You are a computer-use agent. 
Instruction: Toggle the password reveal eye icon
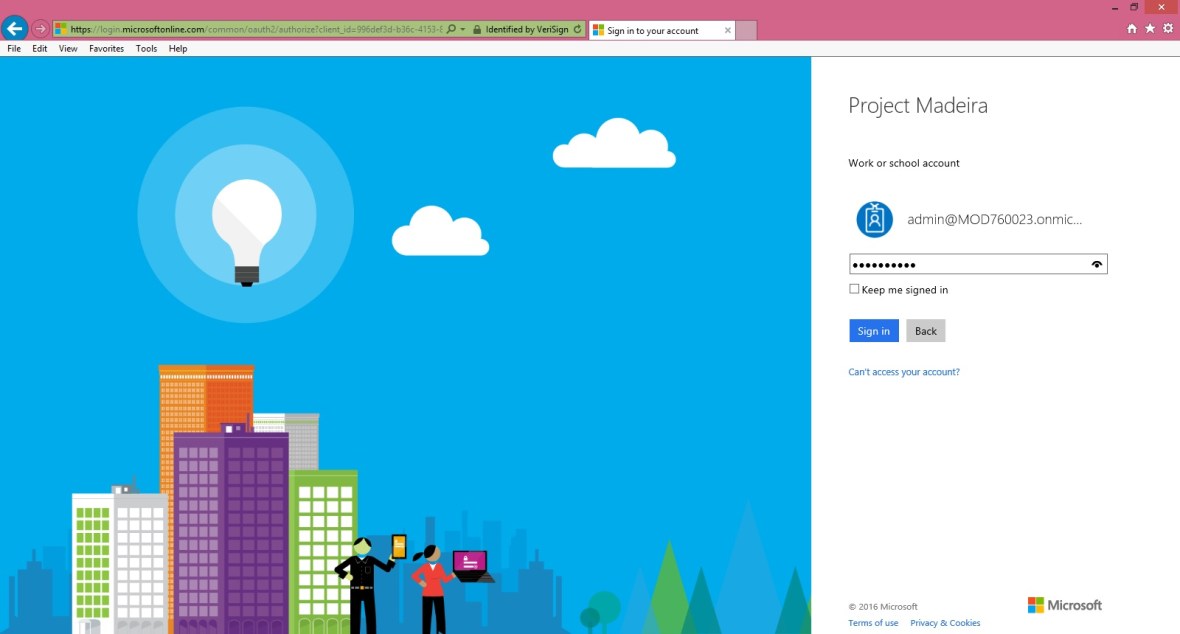click(1097, 264)
